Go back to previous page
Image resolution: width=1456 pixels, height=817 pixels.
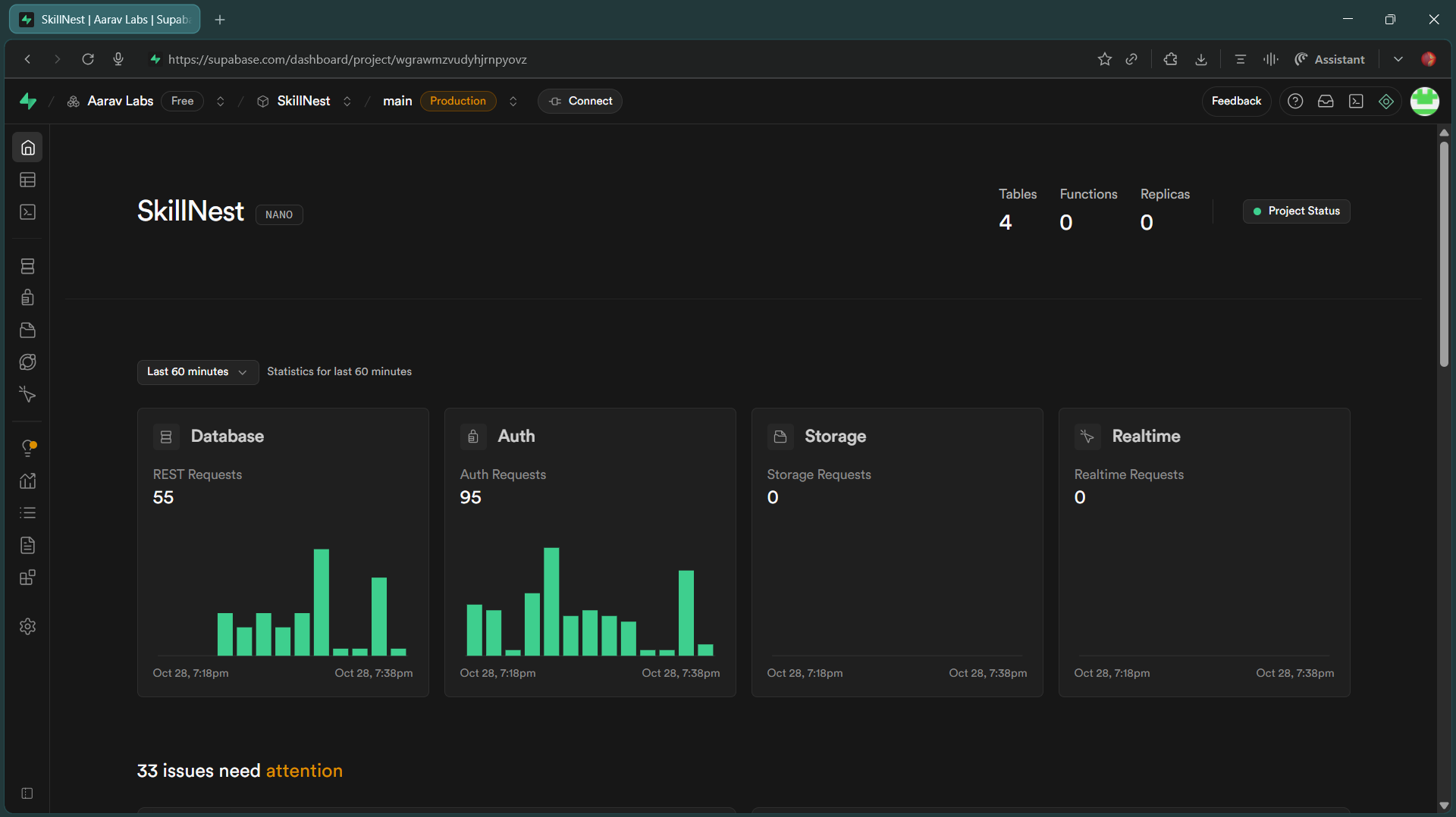[x=27, y=59]
